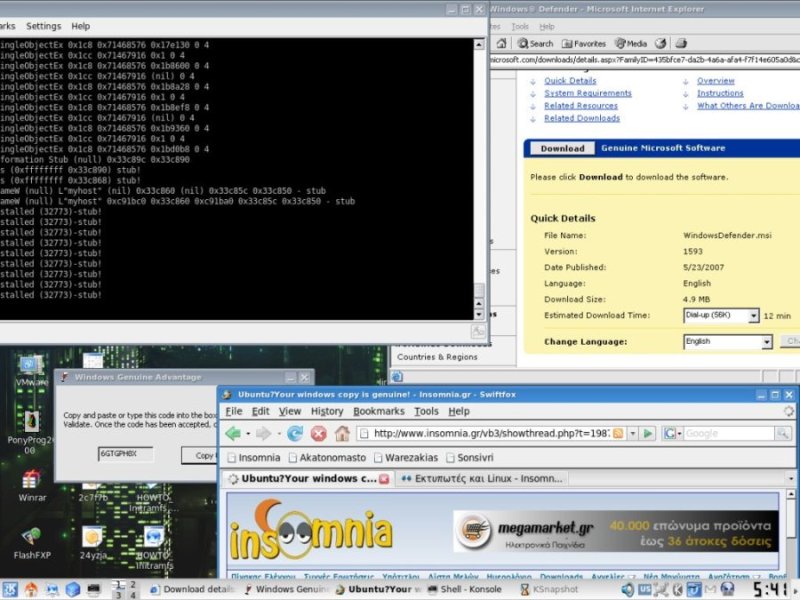800x600 pixels.
Task: Click the RSS feed icon in Swiftfox address bar
Action: tap(618, 434)
